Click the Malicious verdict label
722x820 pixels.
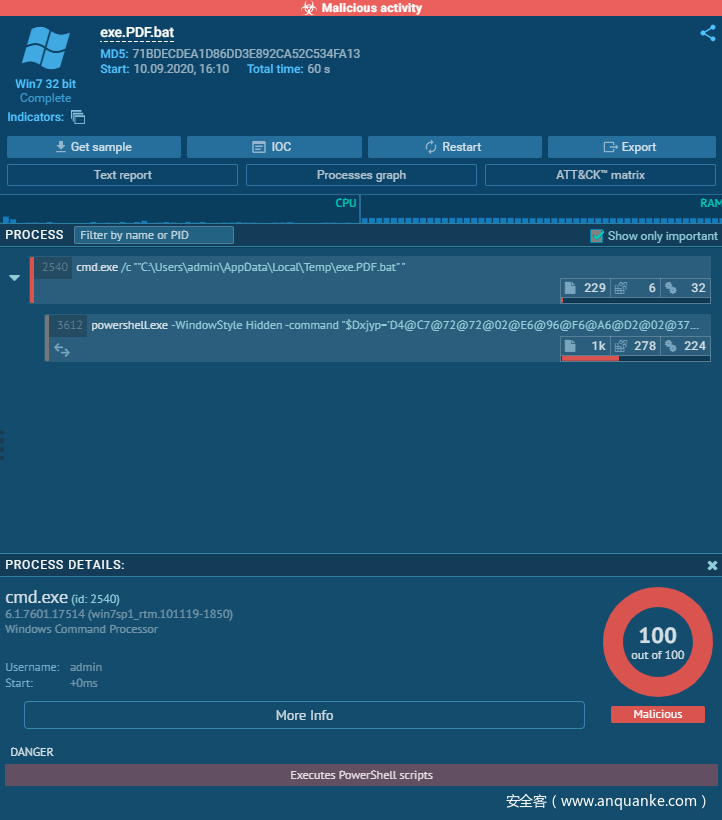(x=658, y=714)
